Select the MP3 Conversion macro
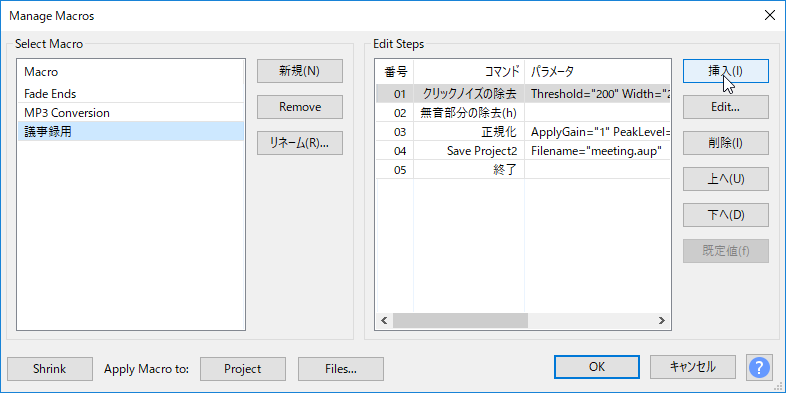Image resolution: width=786 pixels, height=393 pixels. coord(131,112)
